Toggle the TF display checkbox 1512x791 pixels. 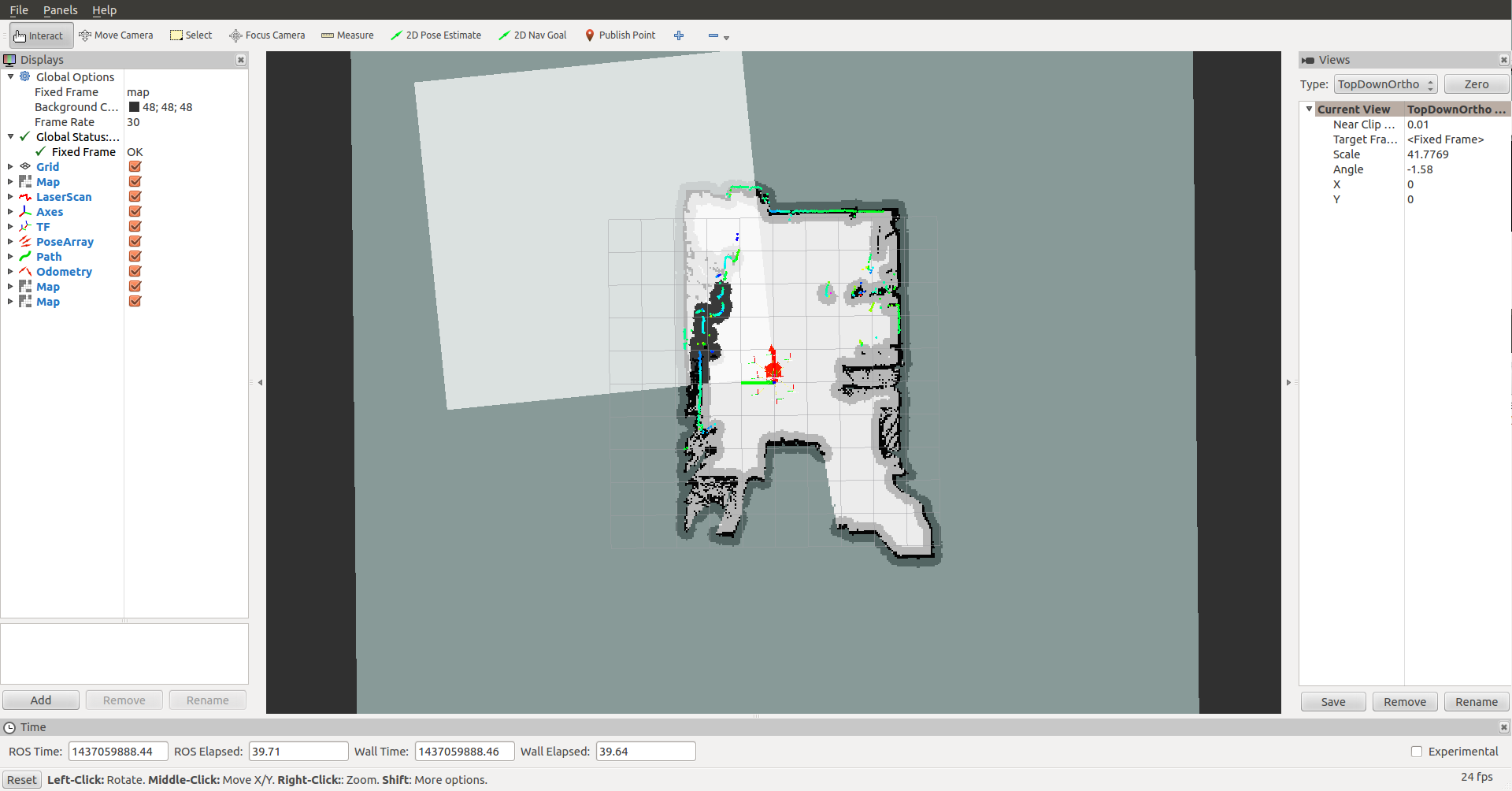point(135,226)
